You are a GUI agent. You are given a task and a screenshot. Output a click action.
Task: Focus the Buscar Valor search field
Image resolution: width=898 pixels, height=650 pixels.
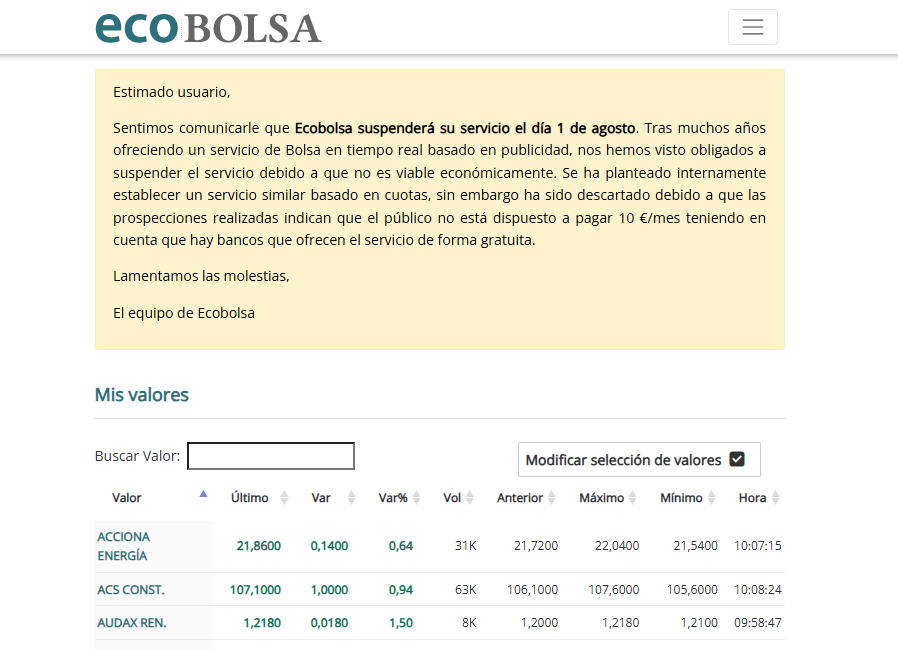click(x=271, y=456)
